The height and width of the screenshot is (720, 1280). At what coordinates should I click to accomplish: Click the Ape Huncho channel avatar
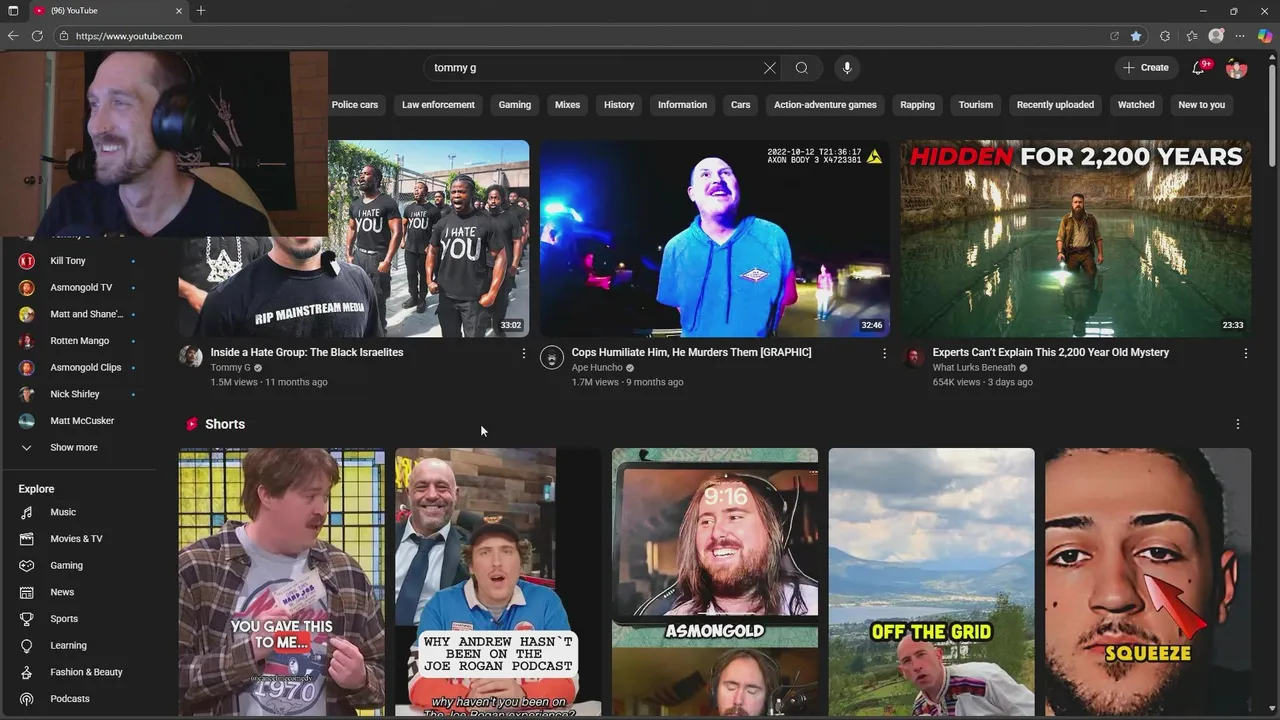tap(551, 357)
